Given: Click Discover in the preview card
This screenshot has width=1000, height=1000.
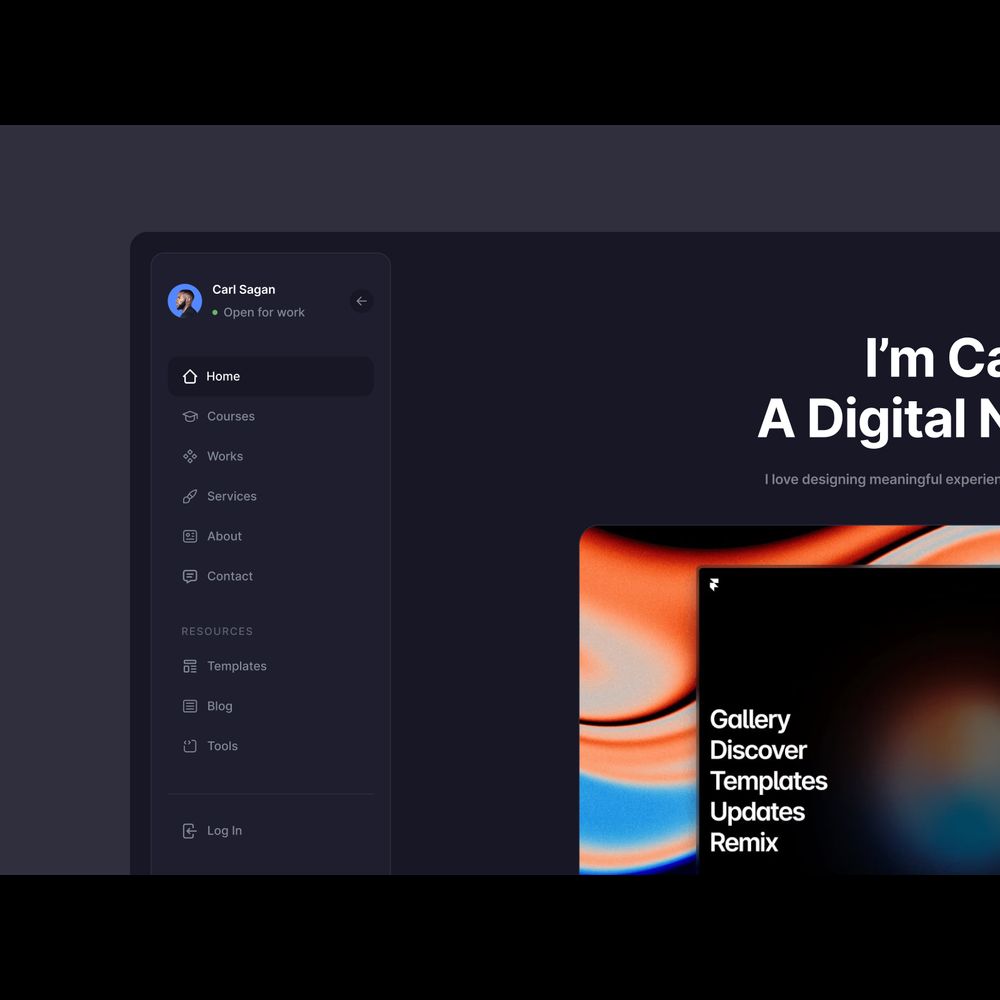Looking at the screenshot, I should [x=758, y=751].
